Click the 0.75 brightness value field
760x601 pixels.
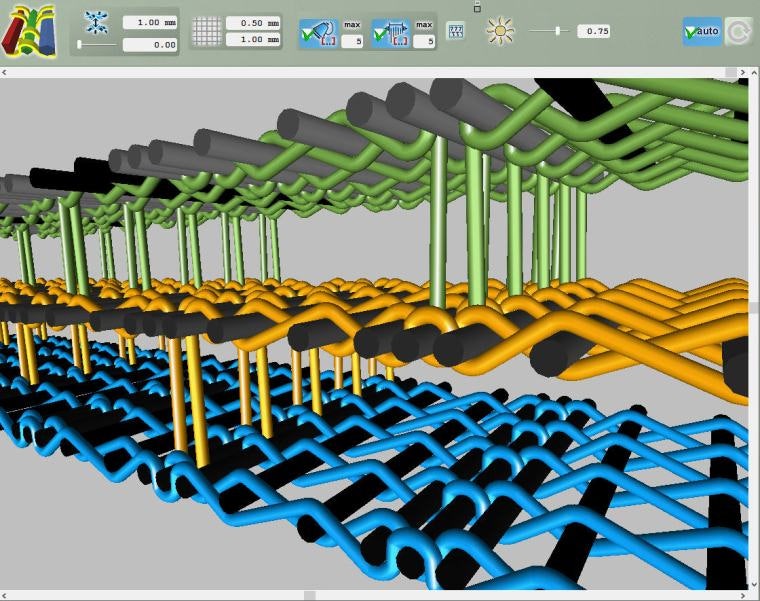pyautogui.click(x=598, y=31)
